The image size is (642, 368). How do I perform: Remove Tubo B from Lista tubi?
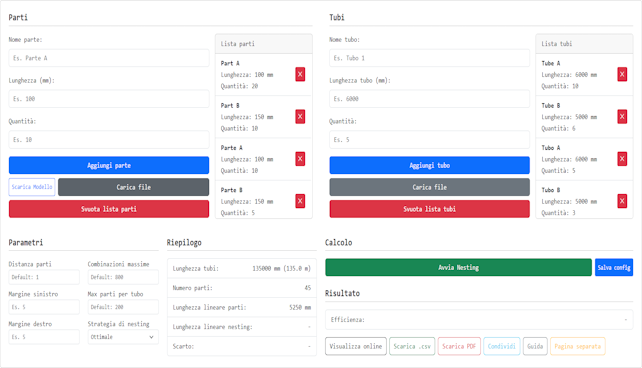tap(622, 201)
